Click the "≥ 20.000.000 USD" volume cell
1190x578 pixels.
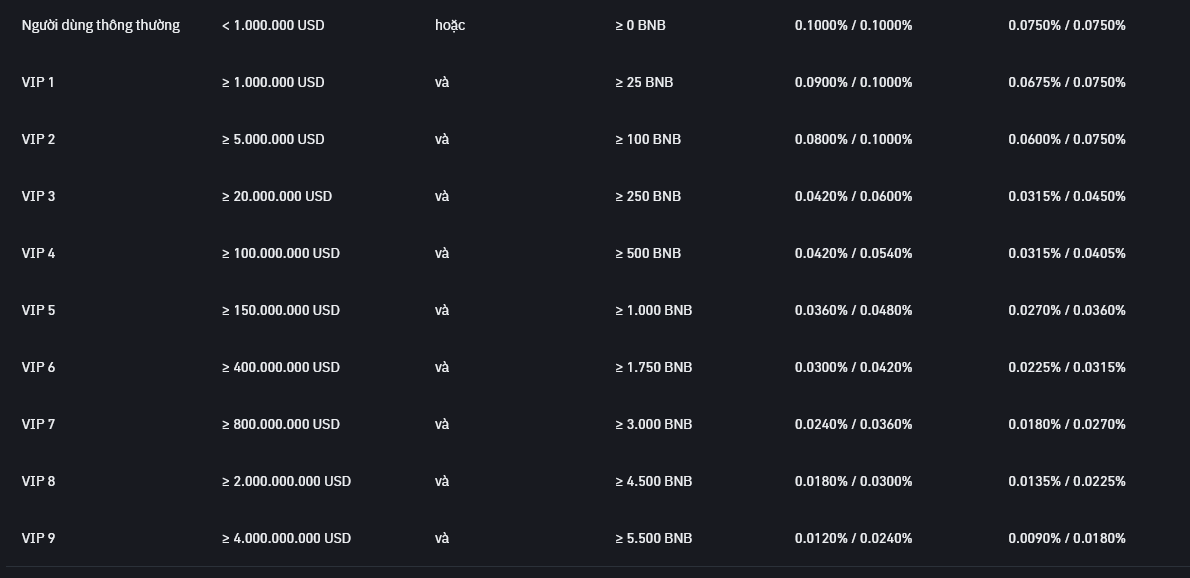click(277, 196)
